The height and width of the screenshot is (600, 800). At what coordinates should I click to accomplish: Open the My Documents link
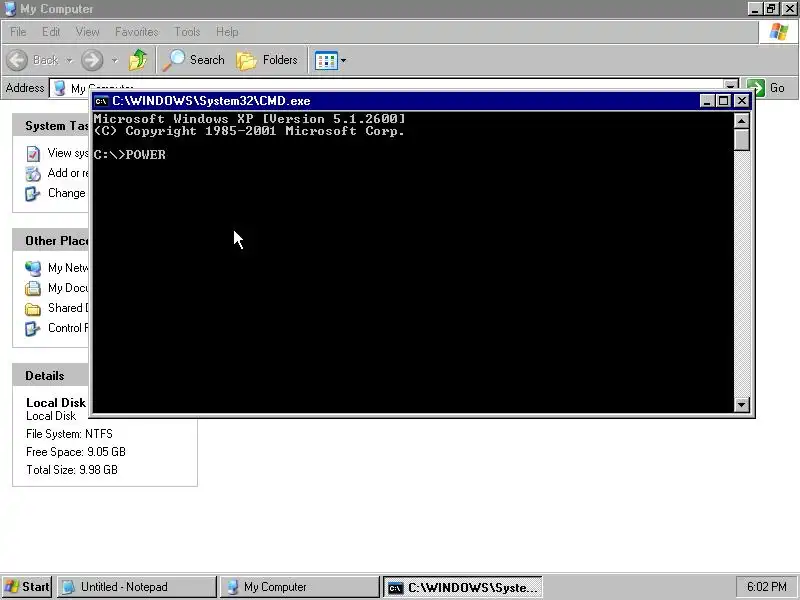click(68, 288)
